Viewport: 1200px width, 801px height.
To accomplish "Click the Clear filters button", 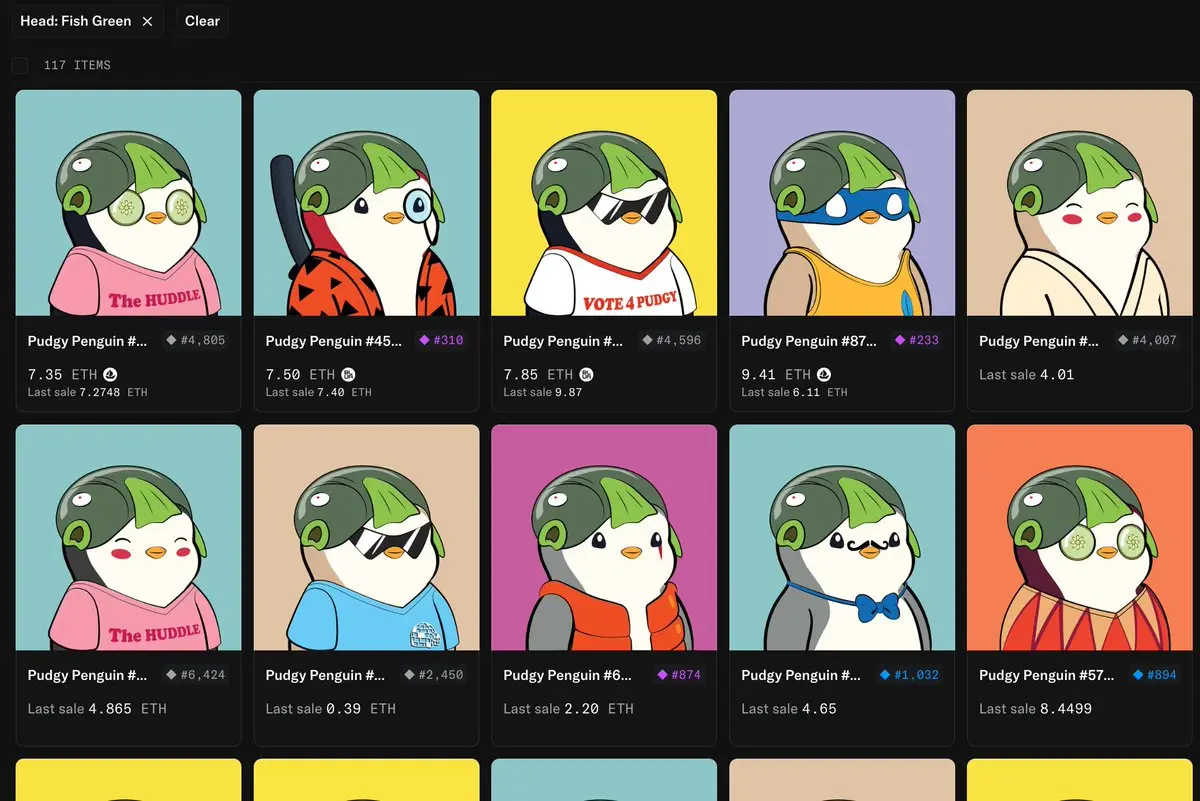I will pos(202,21).
